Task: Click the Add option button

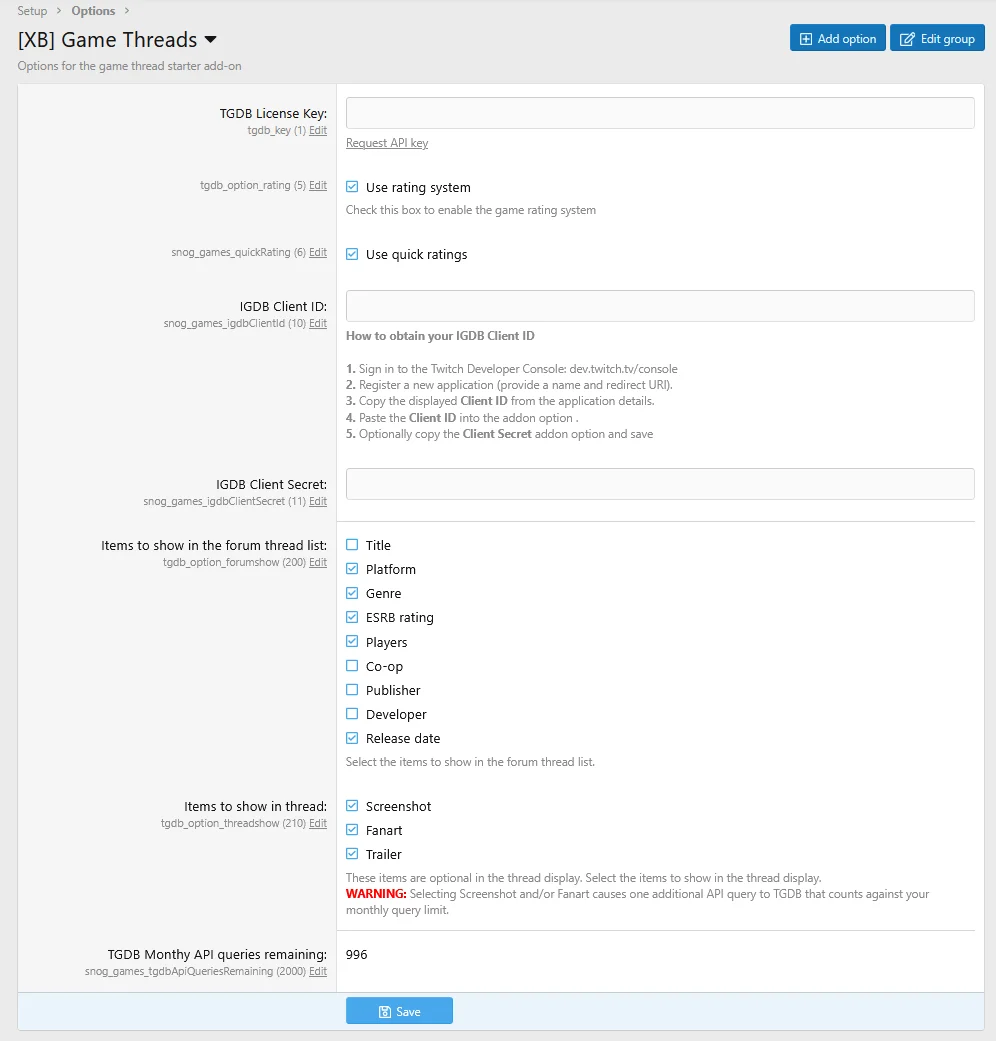Action: (837, 39)
